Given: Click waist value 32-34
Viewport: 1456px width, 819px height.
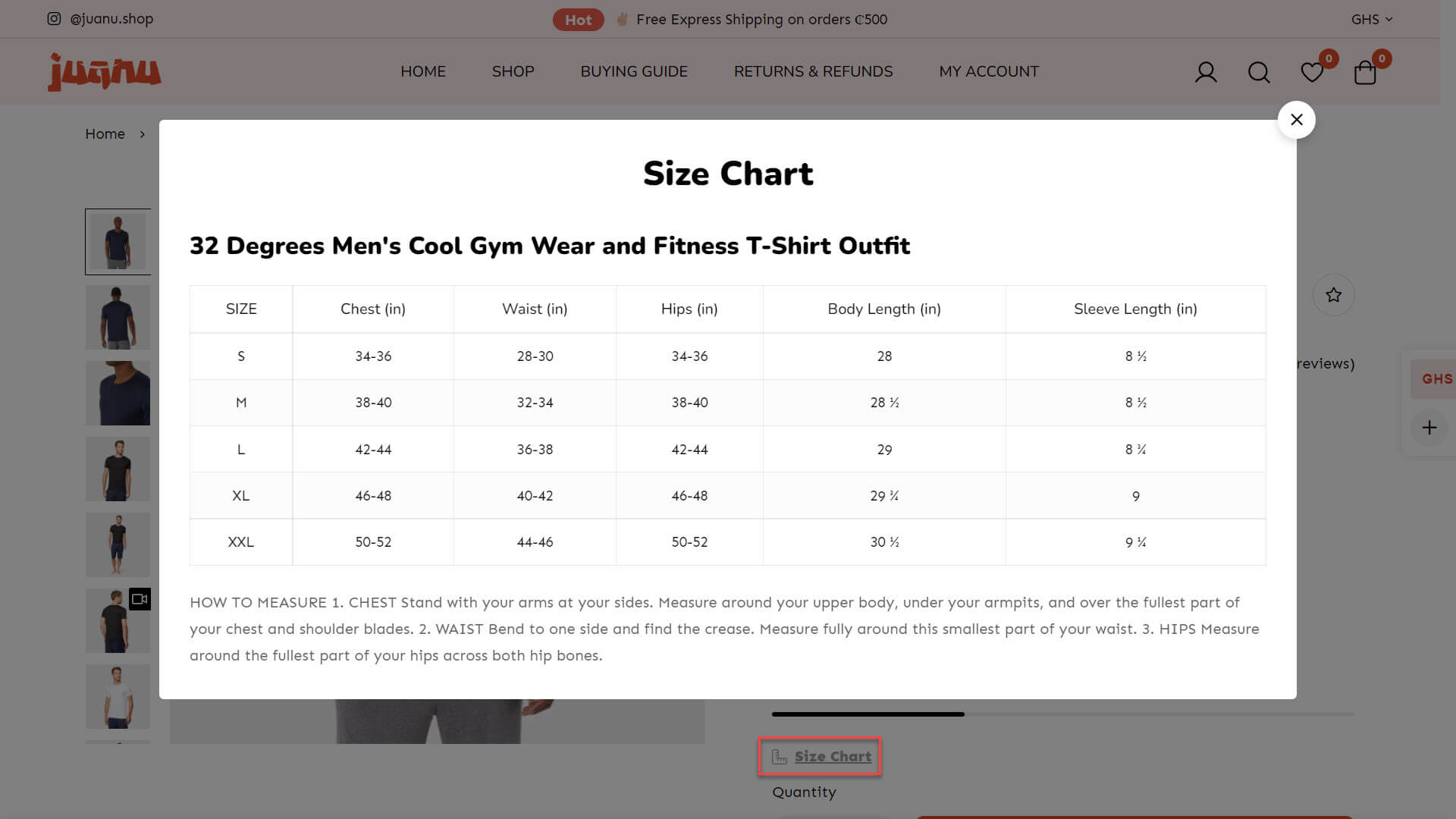Looking at the screenshot, I should [x=535, y=403].
